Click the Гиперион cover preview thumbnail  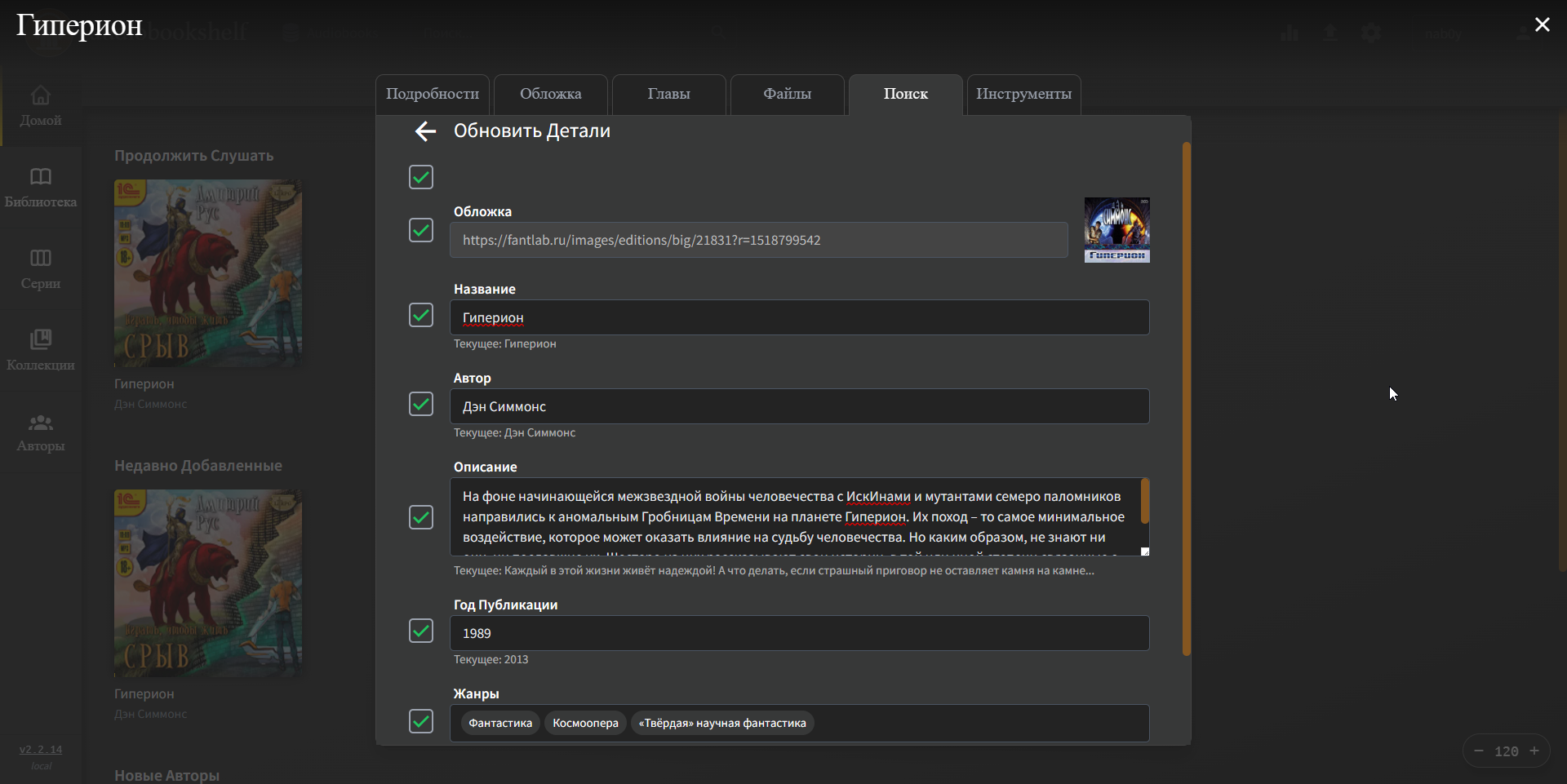point(1116,230)
